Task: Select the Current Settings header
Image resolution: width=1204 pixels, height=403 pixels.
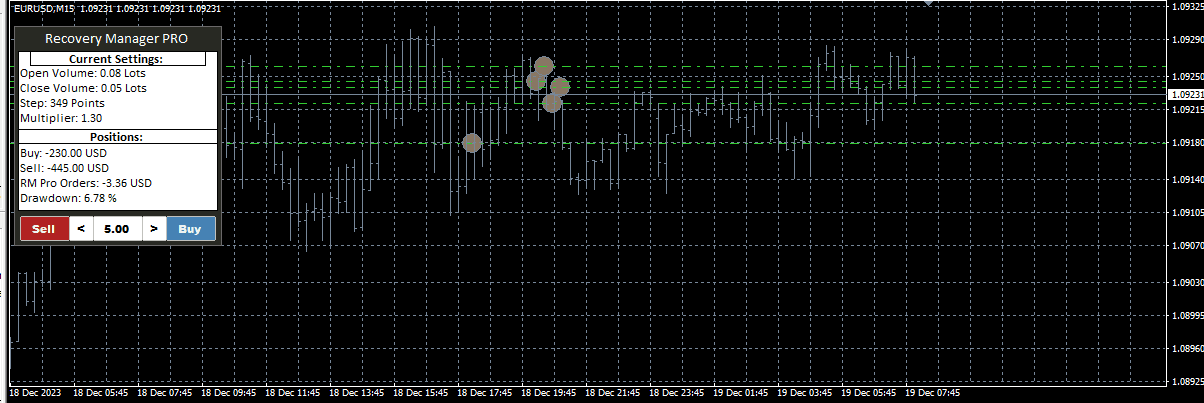Action: [117, 59]
